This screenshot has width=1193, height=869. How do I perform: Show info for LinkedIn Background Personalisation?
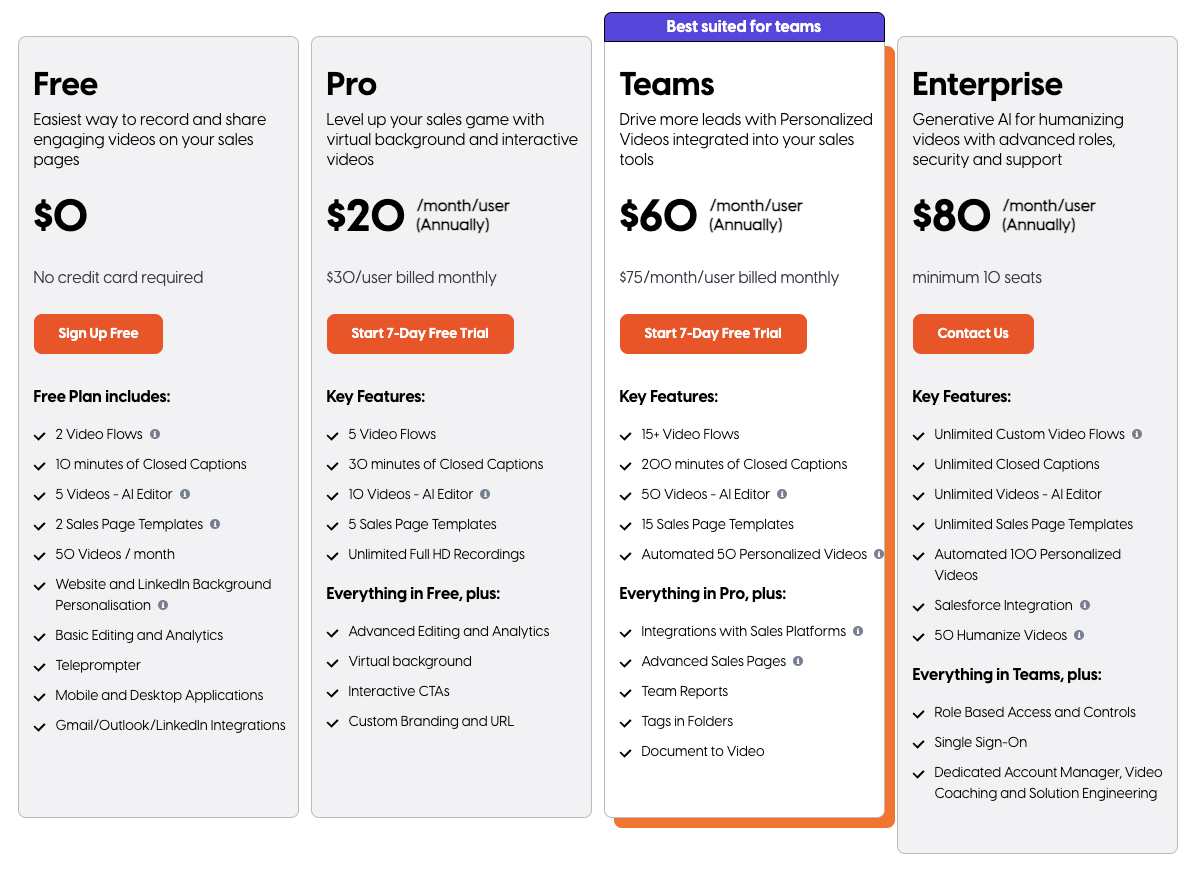[163, 605]
